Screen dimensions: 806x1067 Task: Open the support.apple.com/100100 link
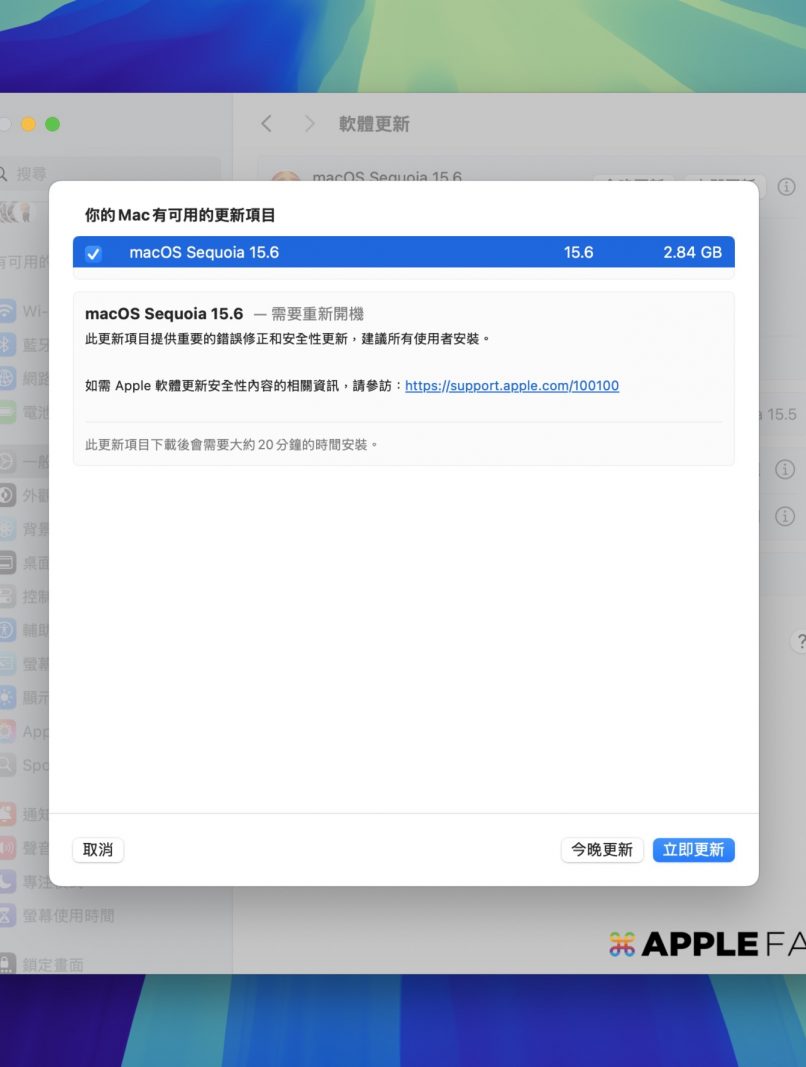(511, 386)
